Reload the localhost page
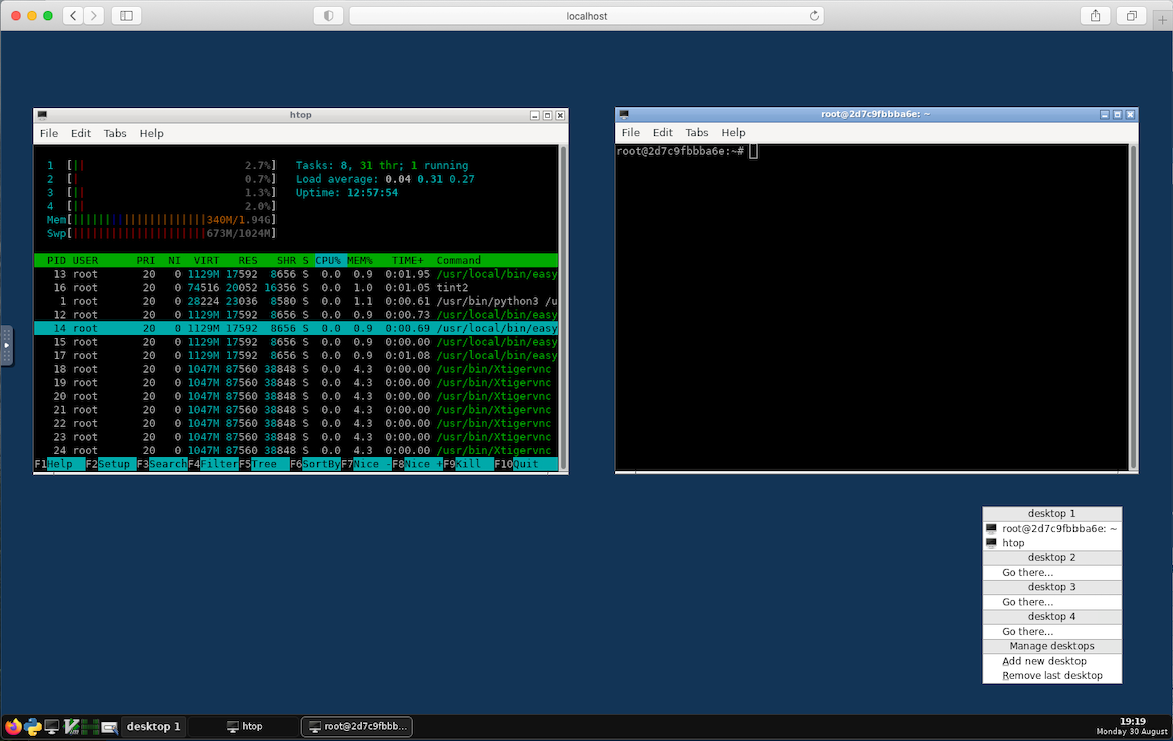 pos(814,16)
